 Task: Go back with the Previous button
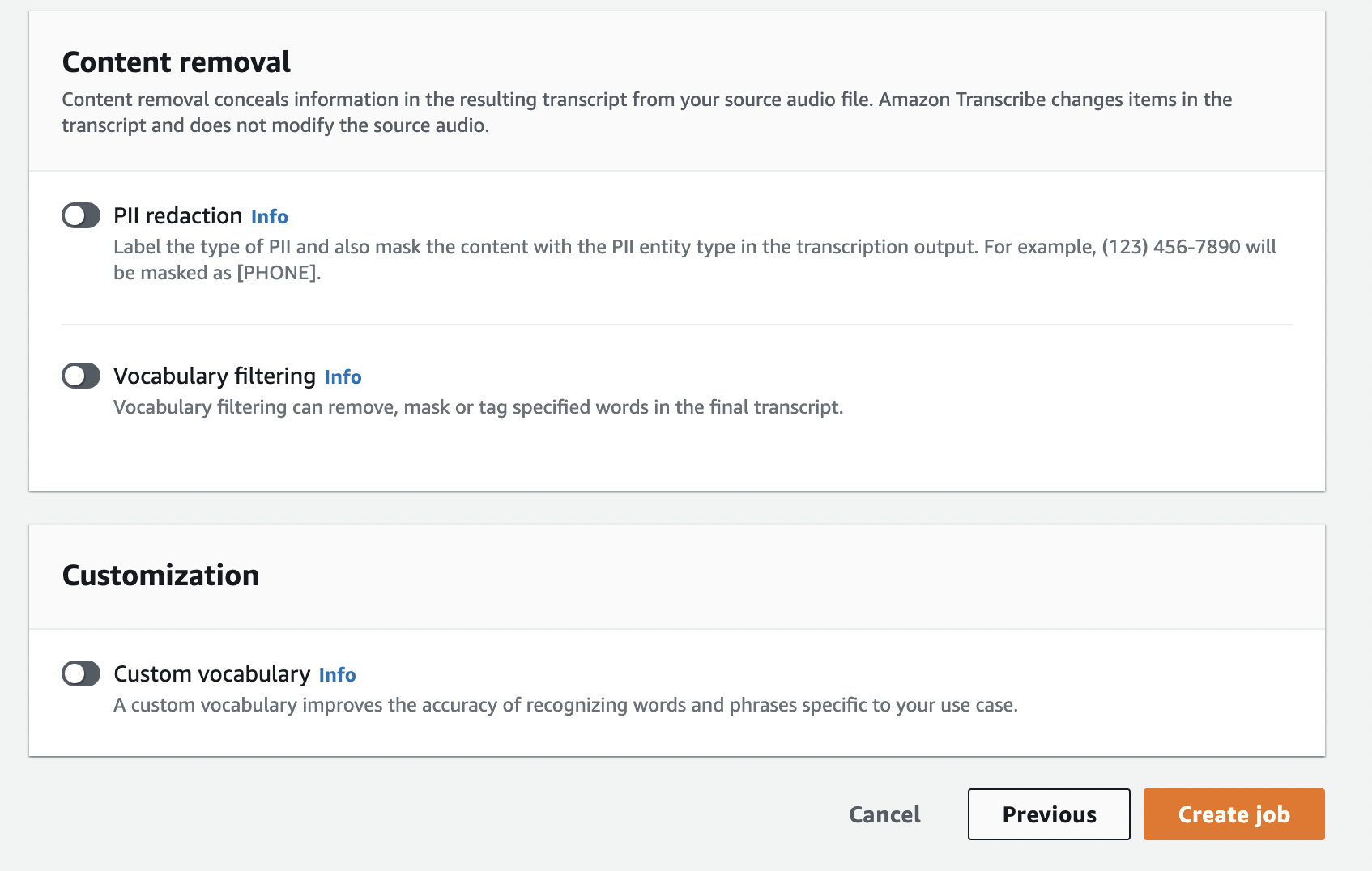click(x=1049, y=814)
